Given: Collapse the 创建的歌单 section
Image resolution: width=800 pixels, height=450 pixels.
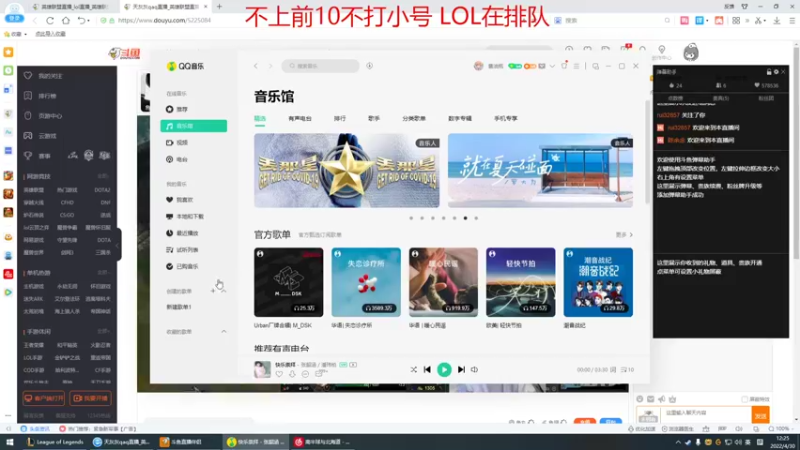Looking at the screenshot, I should tap(223, 291).
